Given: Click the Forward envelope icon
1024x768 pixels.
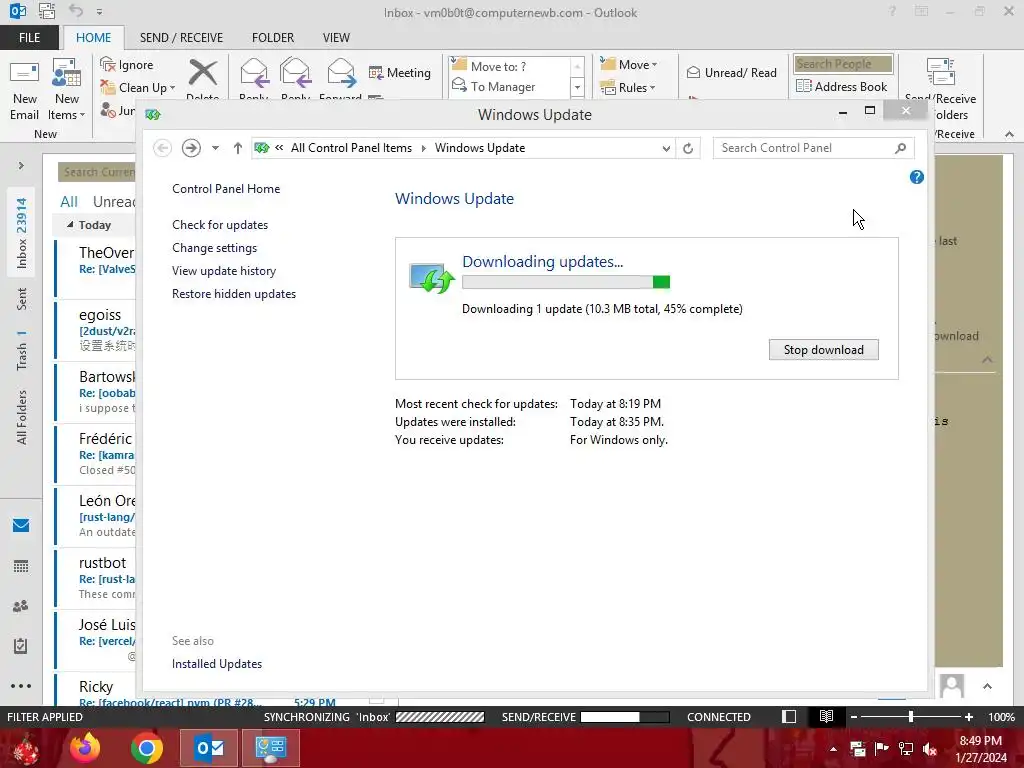Looking at the screenshot, I should pos(341,72).
